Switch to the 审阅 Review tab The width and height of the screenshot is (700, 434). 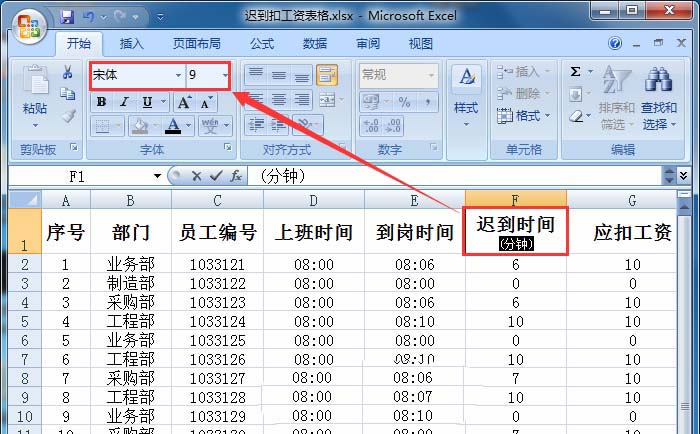(x=368, y=44)
